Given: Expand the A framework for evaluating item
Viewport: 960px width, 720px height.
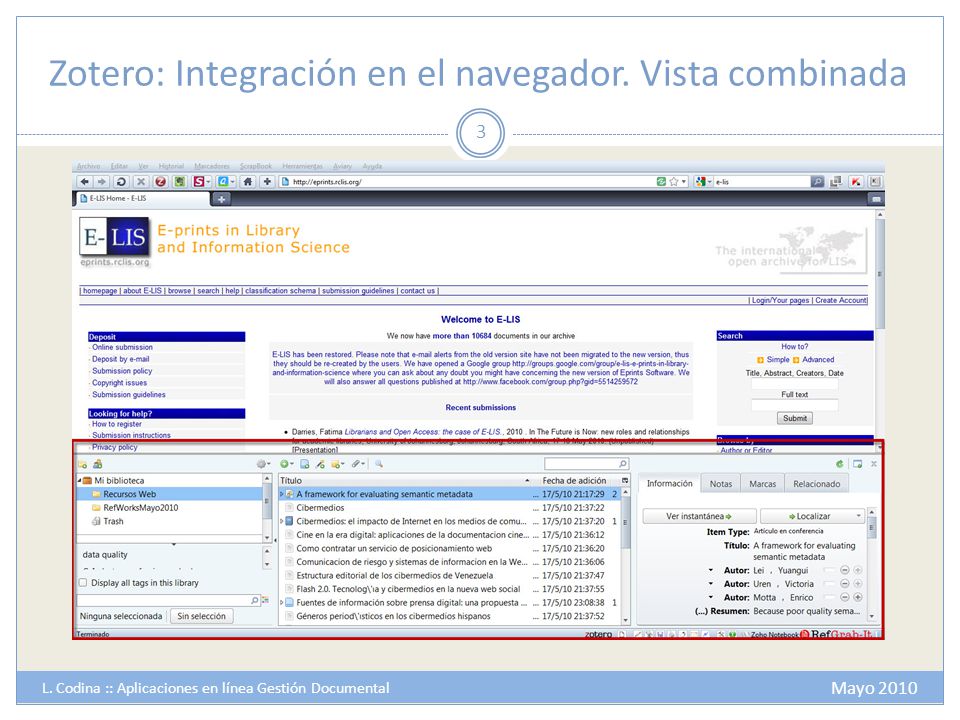Looking at the screenshot, I should click(282, 494).
